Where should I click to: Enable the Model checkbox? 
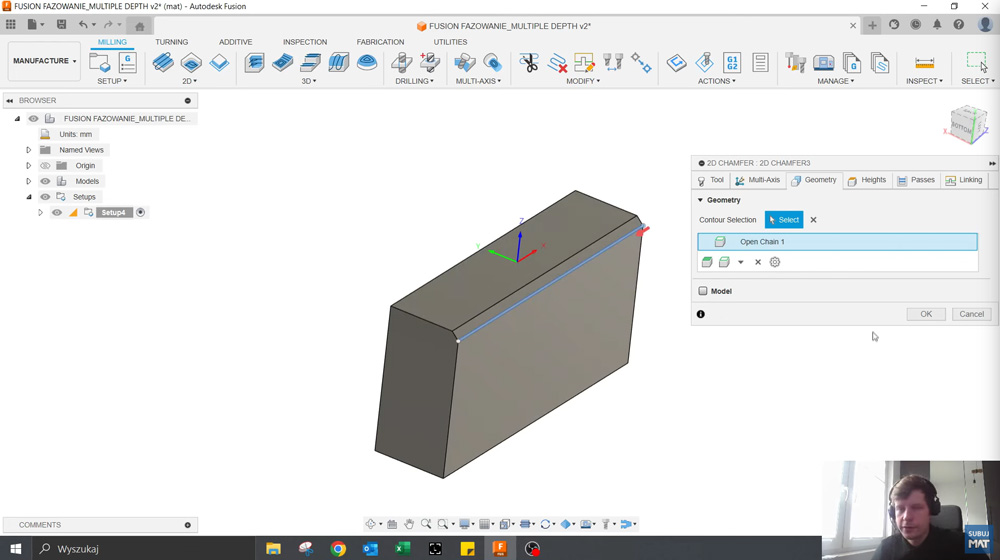[703, 291]
